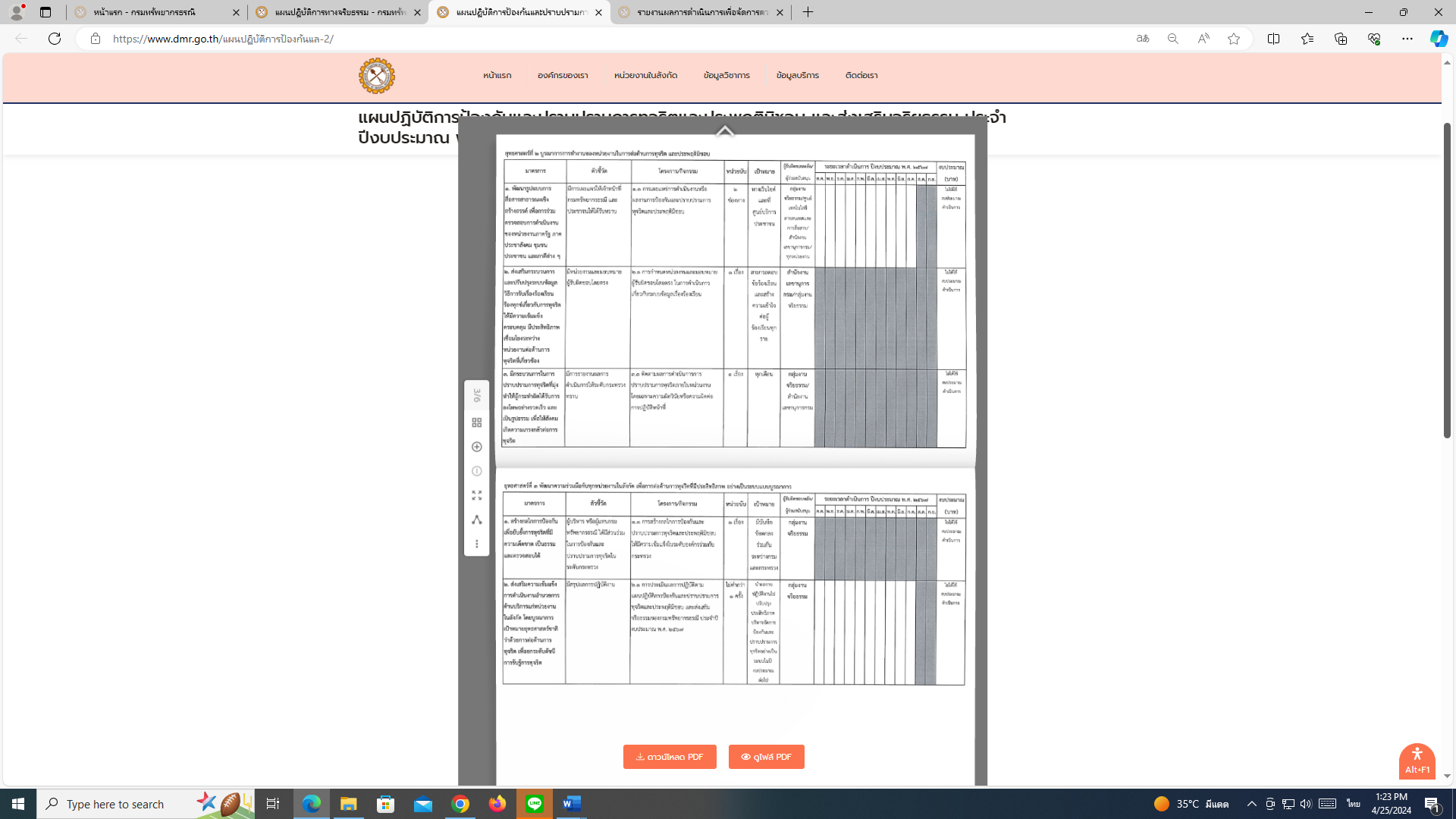The width and height of the screenshot is (1456, 819).
Task: Switch to the รายงานผลการดำเนินการ tab
Action: coord(701,12)
